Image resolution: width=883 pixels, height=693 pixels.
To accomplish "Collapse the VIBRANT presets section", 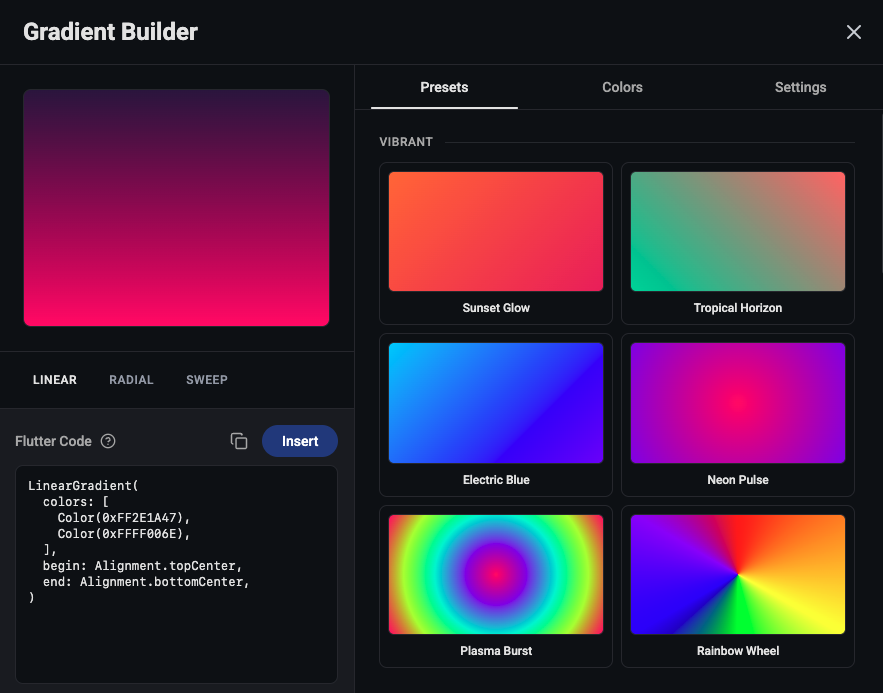I will pyautogui.click(x=406, y=141).
